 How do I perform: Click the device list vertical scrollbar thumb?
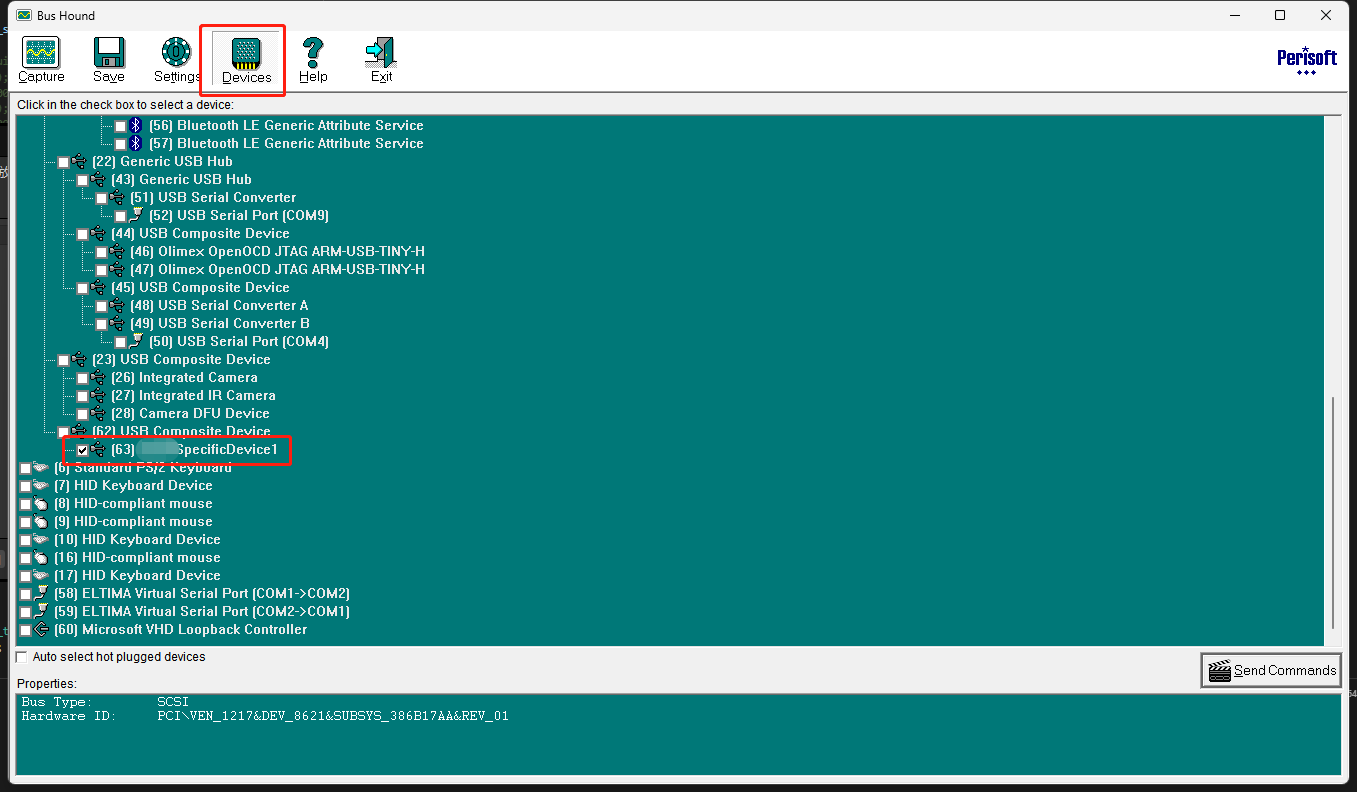pos(1332,512)
